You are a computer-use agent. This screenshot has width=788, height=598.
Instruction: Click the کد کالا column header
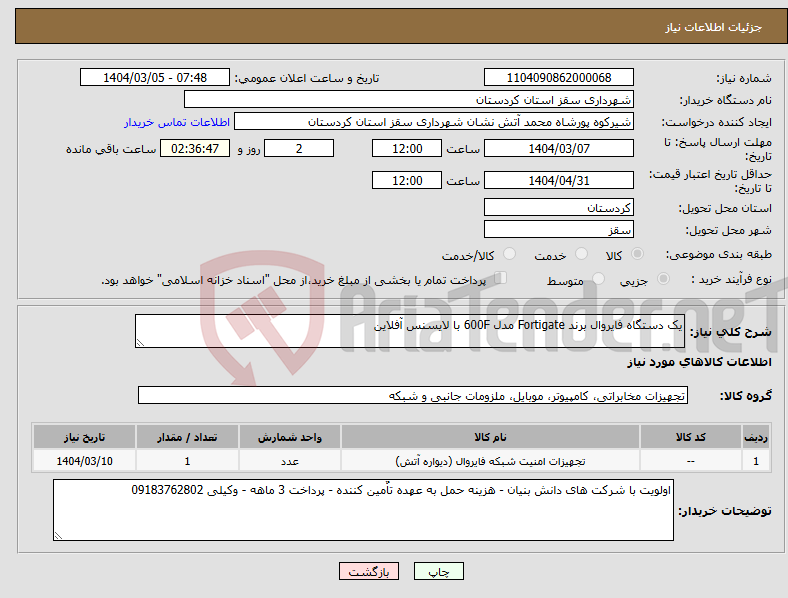coord(691,437)
